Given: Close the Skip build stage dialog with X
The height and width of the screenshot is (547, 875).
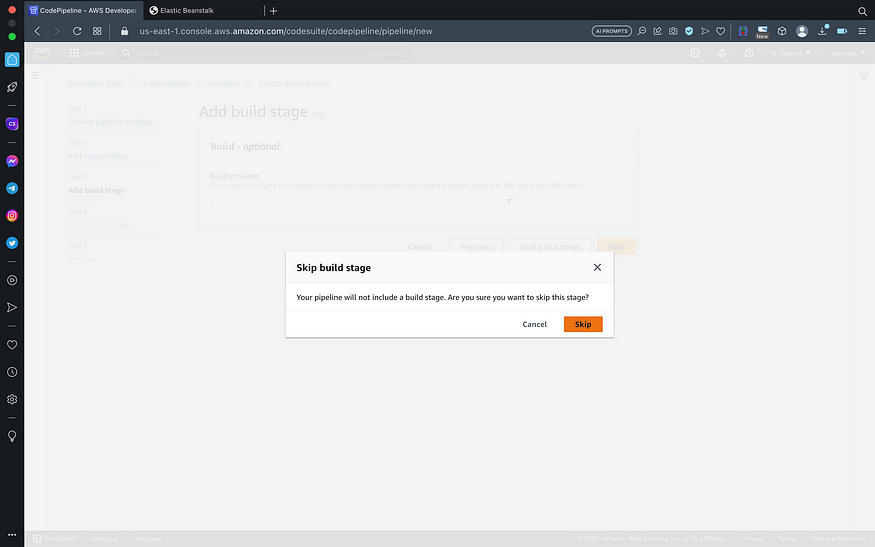Looking at the screenshot, I should (x=597, y=267).
